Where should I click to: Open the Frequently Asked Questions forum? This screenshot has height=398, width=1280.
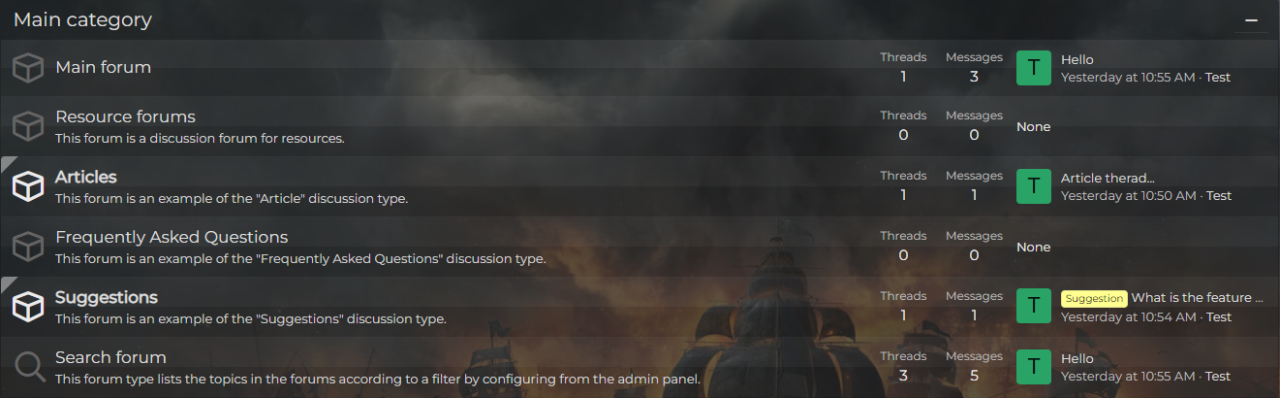(171, 237)
